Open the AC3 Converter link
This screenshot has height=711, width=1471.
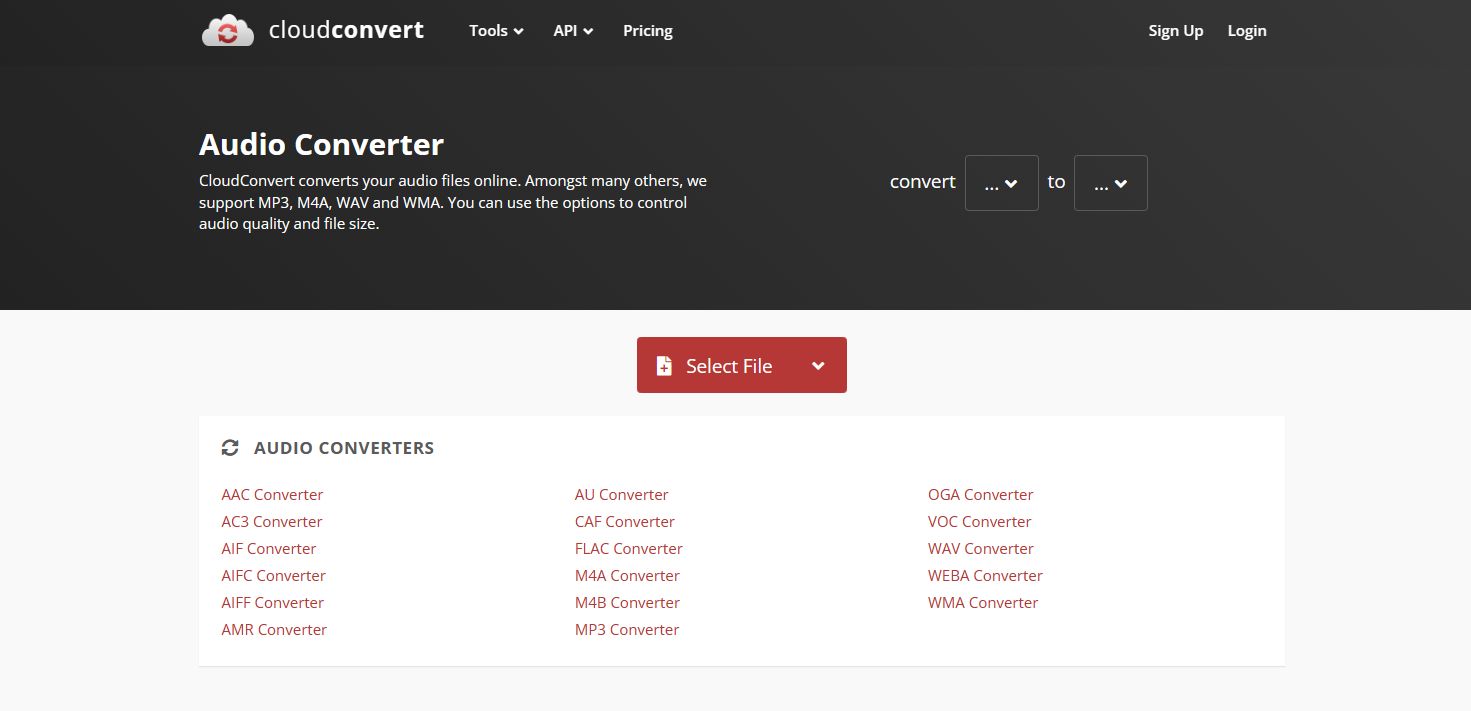click(x=272, y=522)
